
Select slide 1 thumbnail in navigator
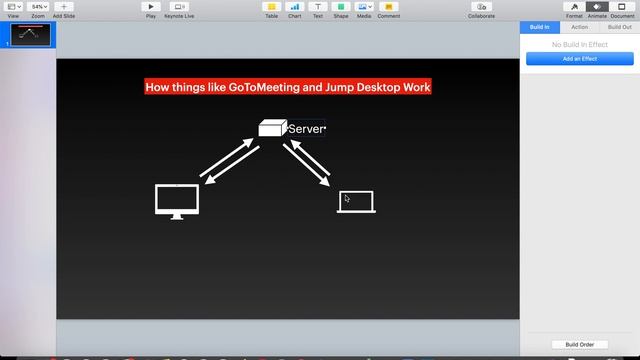31,35
